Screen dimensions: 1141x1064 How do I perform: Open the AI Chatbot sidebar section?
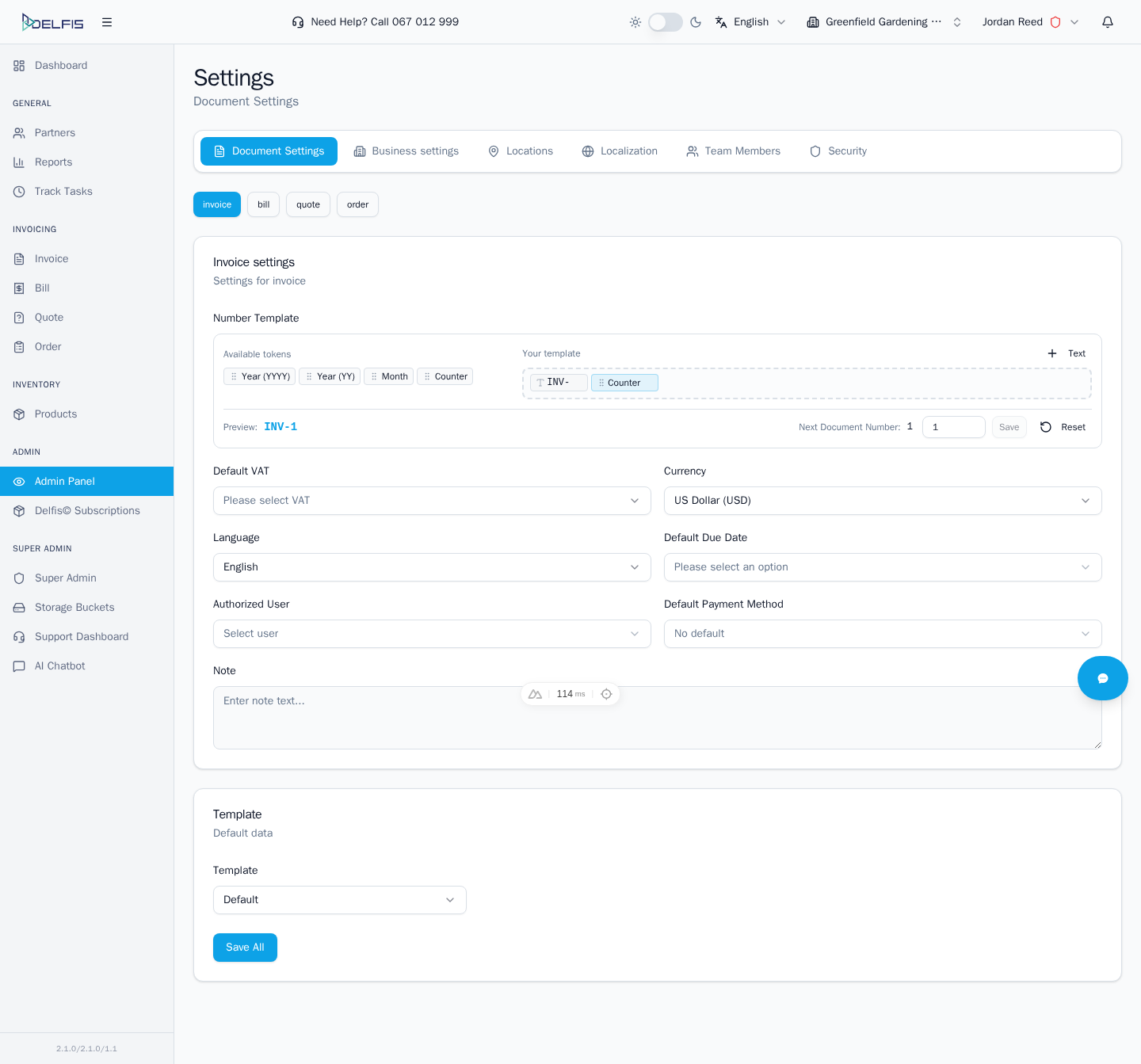pyautogui.click(x=59, y=665)
